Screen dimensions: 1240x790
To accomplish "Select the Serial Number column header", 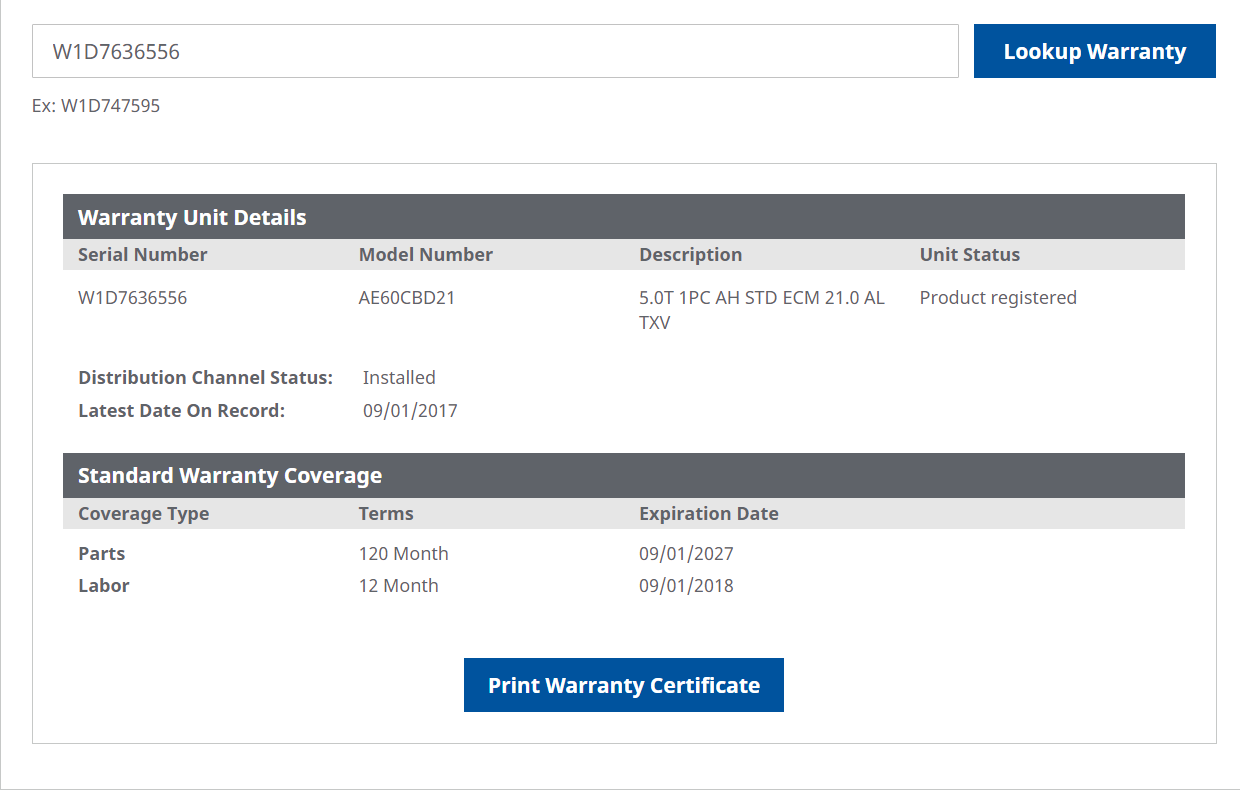I will [x=141, y=254].
